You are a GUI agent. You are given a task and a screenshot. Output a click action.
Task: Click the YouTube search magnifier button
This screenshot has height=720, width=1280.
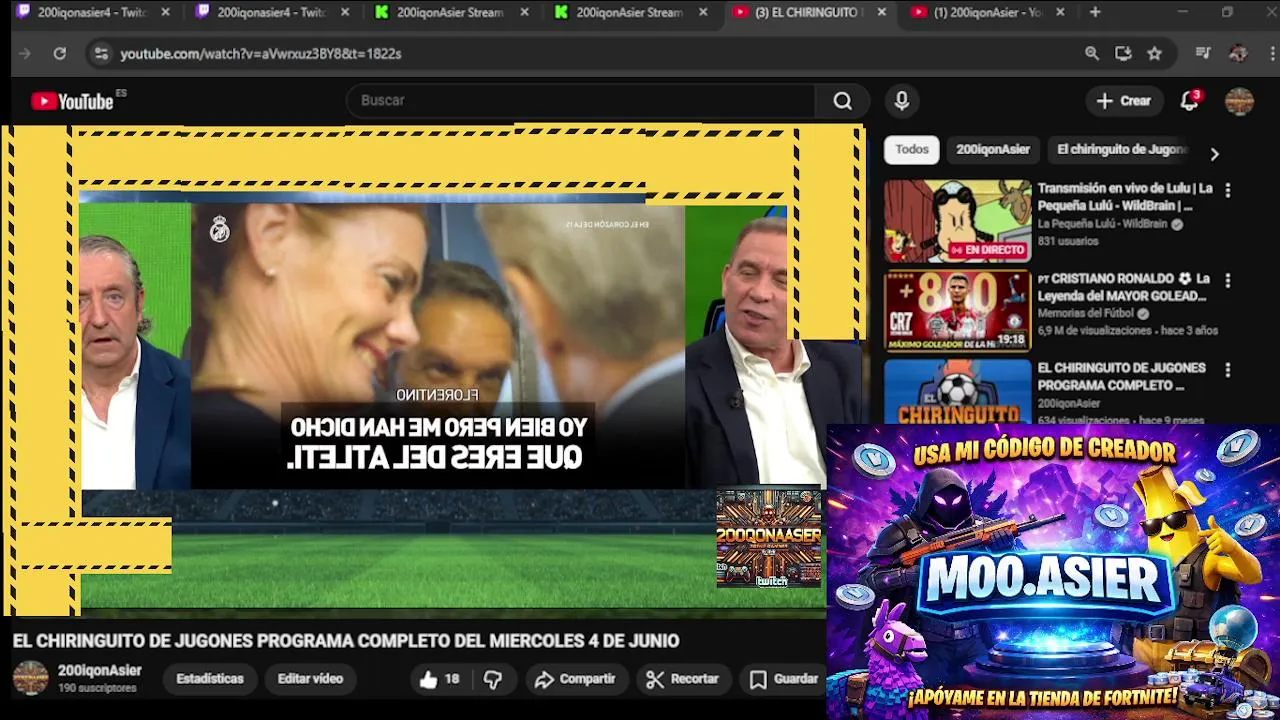(843, 101)
